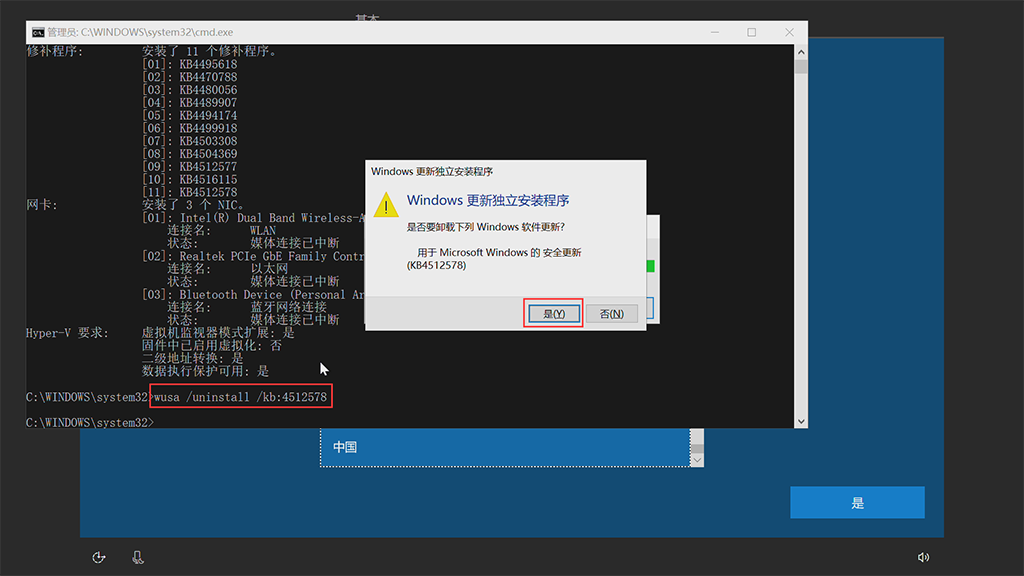The height and width of the screenshot is (576, 1024).
Task: Click the (KB4512578) text in dialog
Action: click(436, 265)
